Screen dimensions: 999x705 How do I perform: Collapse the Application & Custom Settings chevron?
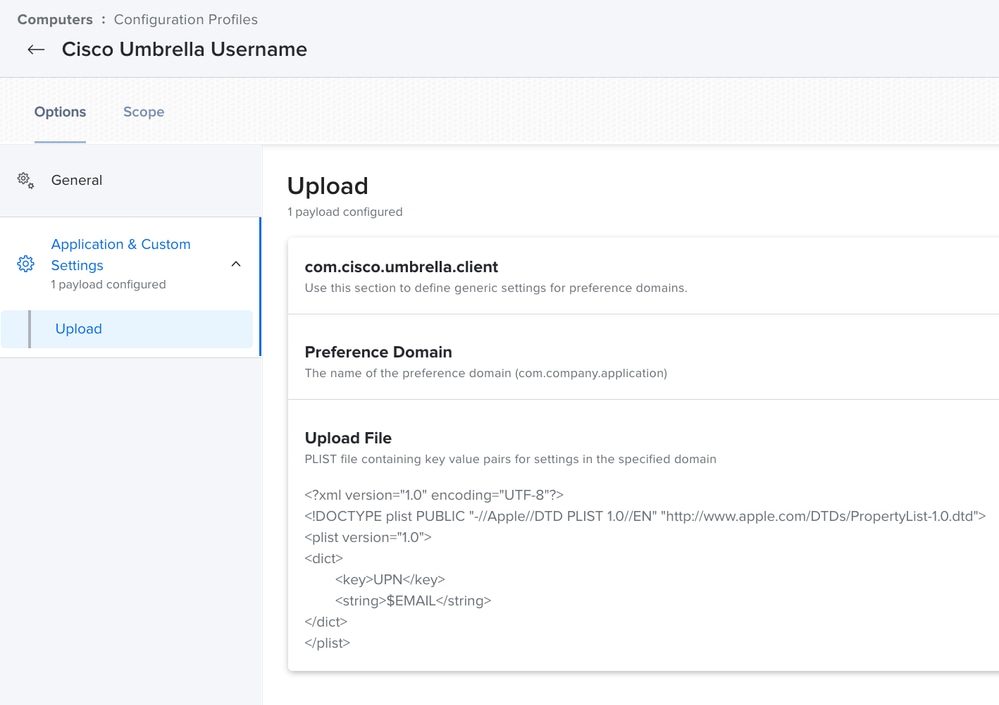(x=236, y=264)
